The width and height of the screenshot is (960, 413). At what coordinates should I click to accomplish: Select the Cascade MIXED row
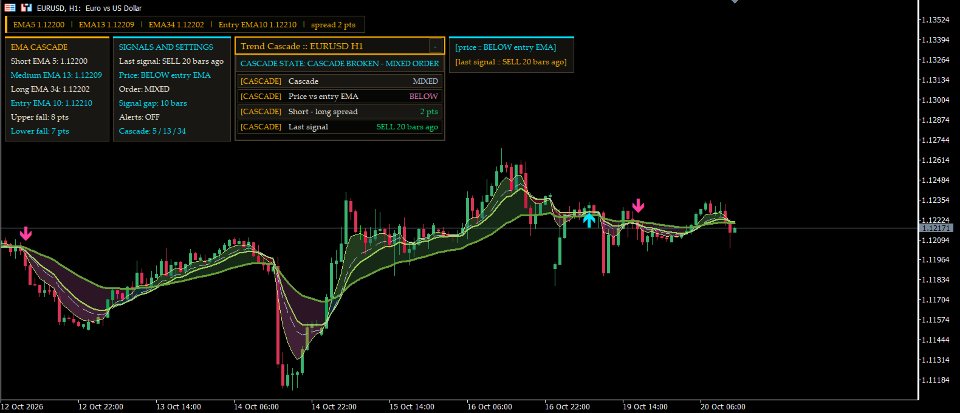click(x=339, y=81)
